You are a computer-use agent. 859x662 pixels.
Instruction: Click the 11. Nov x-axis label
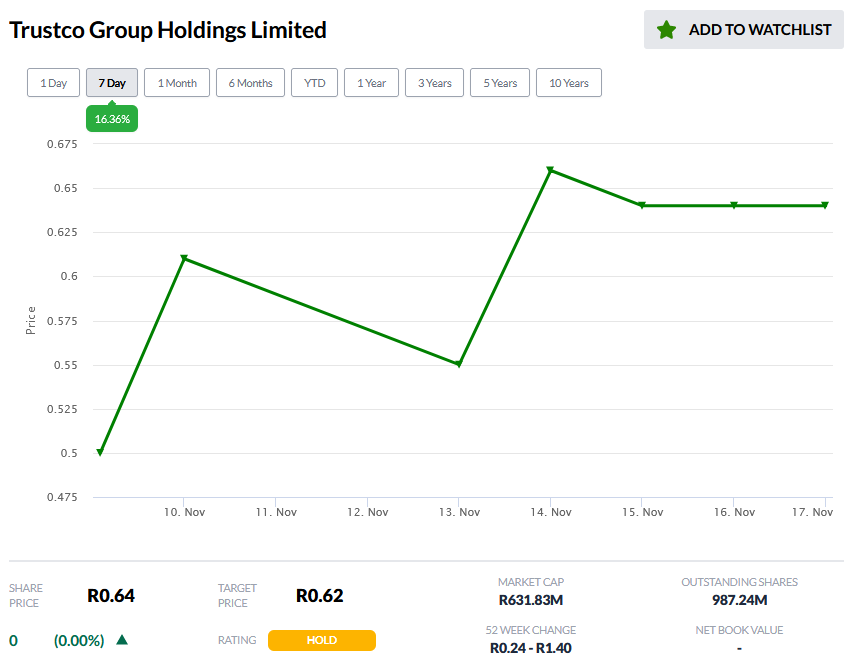(x=276, y=512)
